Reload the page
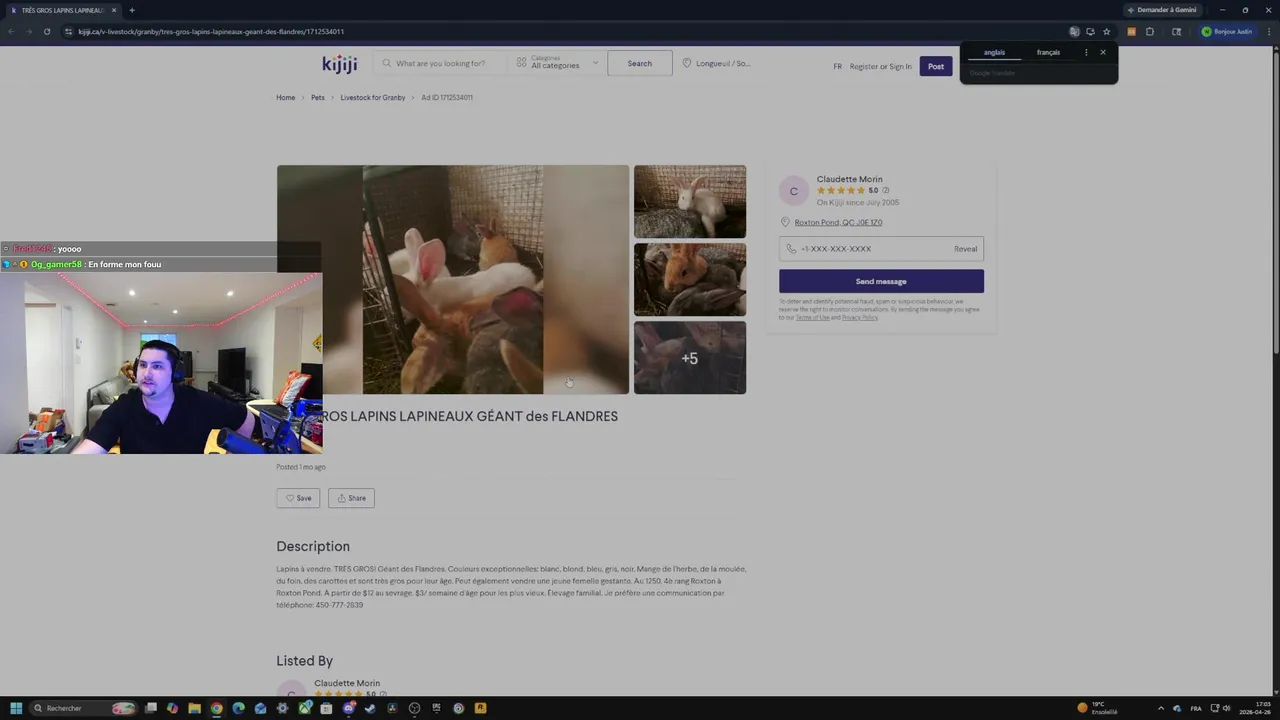The height and width of the screenshot is (720, 1280). pyautogui.click(x=46, y=31)
